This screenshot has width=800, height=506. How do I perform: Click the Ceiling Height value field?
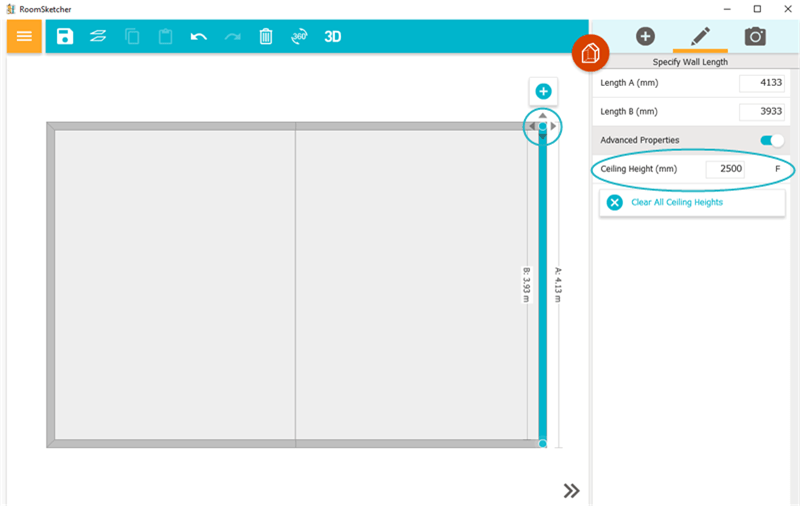(x=725, y=169)
